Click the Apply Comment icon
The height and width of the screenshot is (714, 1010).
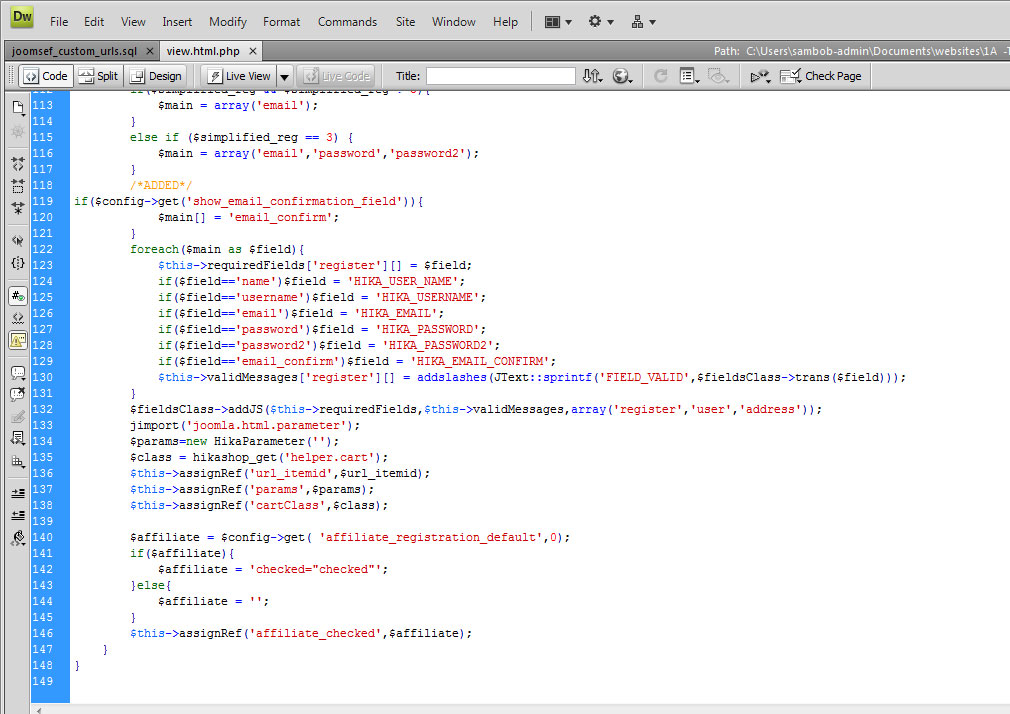[17, 373]
